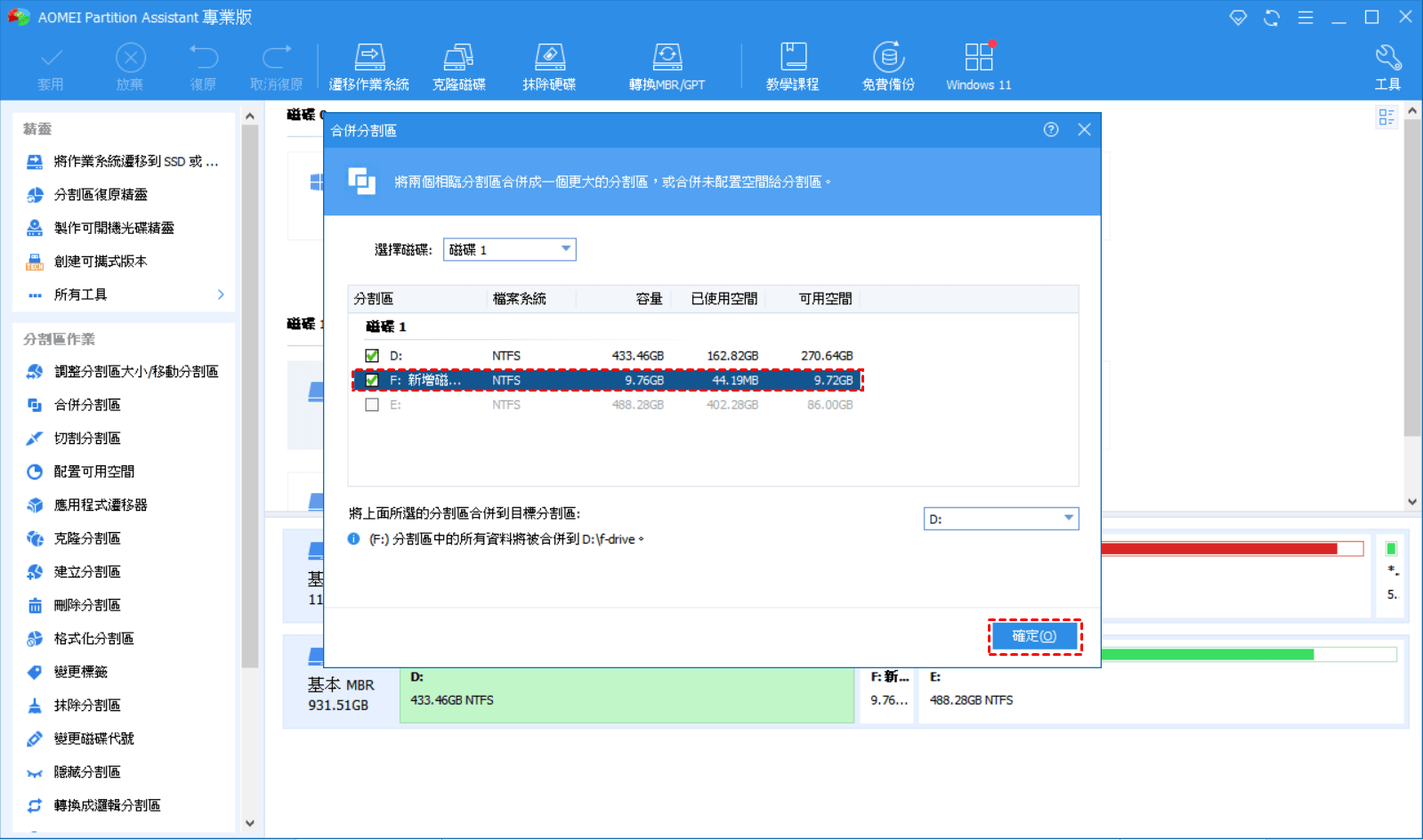Image resolution: width=1423 pixels, height=840 pixels.
Task: Select the F: 新... 9.76 partition block
Action: [x=889, y=695]
